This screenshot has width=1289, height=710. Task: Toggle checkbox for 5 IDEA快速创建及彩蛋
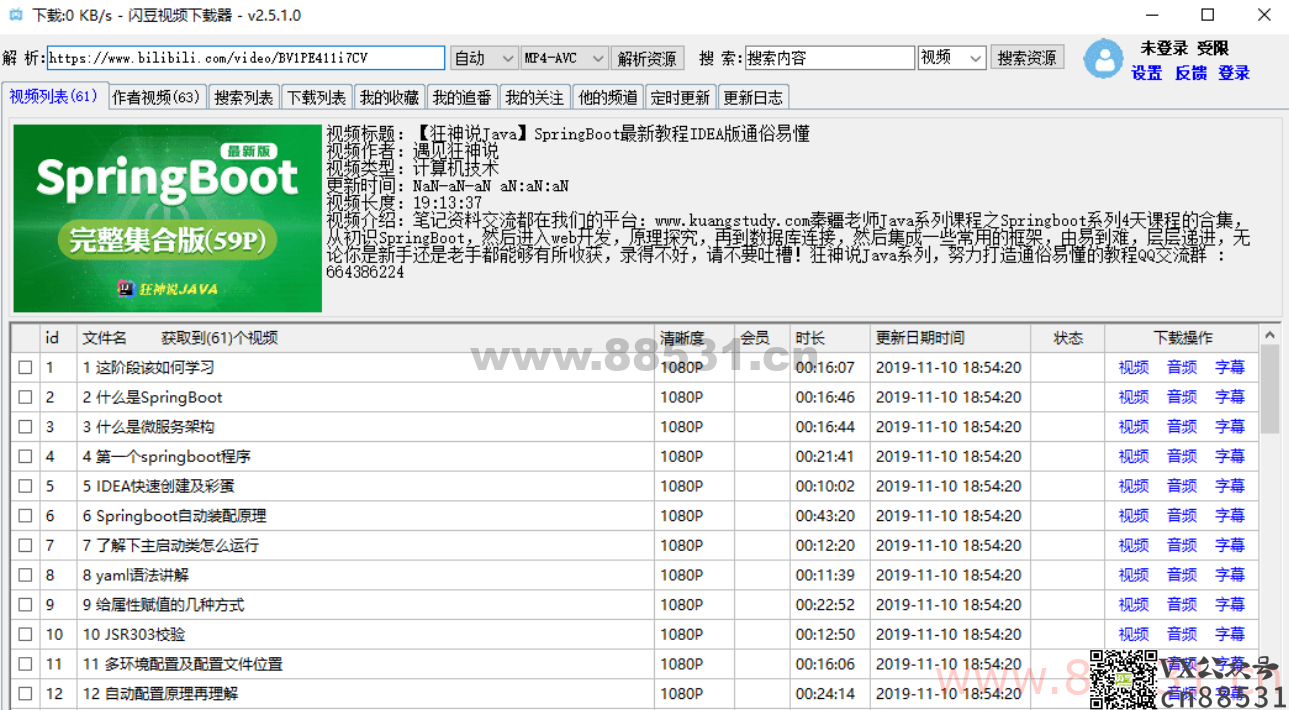tap(25, 487)
